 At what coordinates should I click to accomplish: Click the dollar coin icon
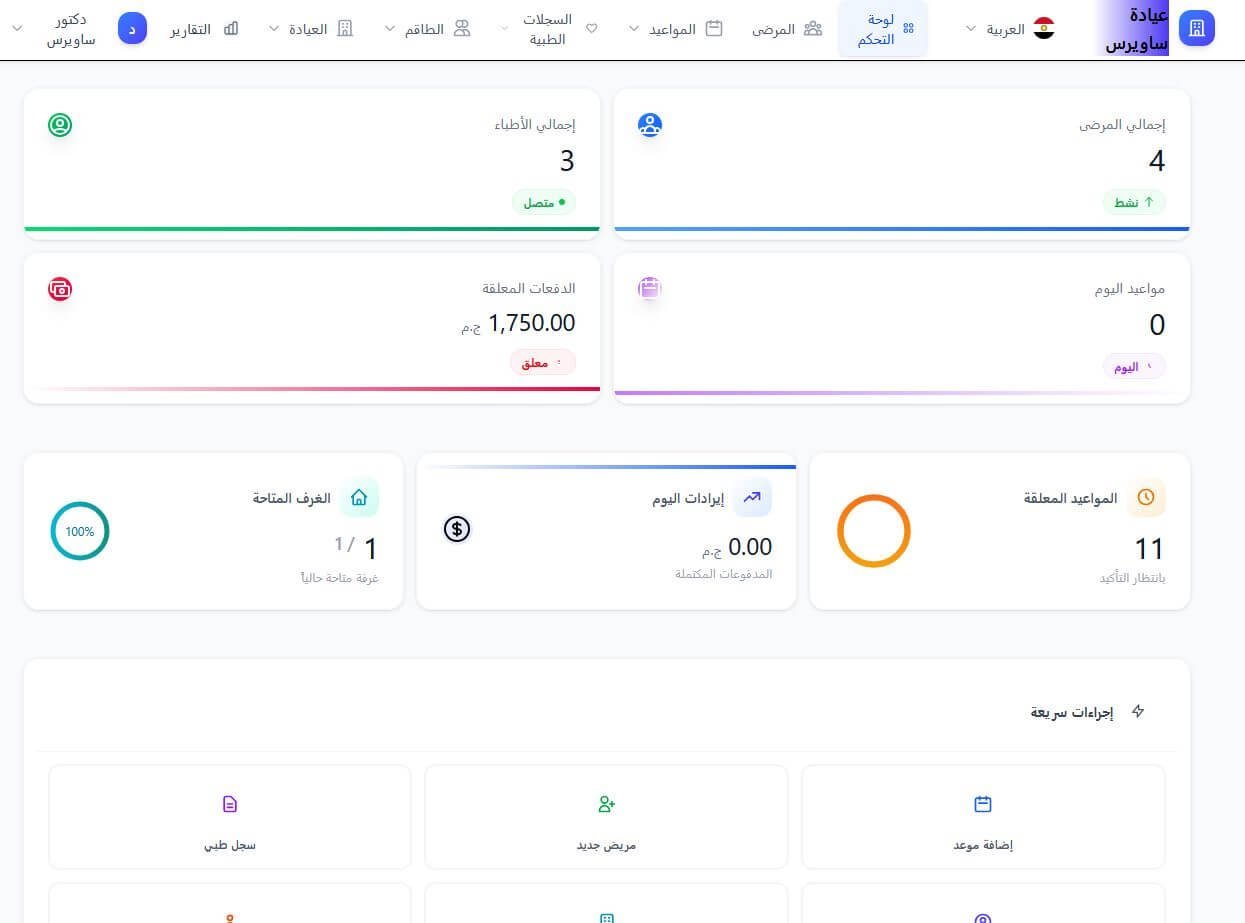point(457,529)
